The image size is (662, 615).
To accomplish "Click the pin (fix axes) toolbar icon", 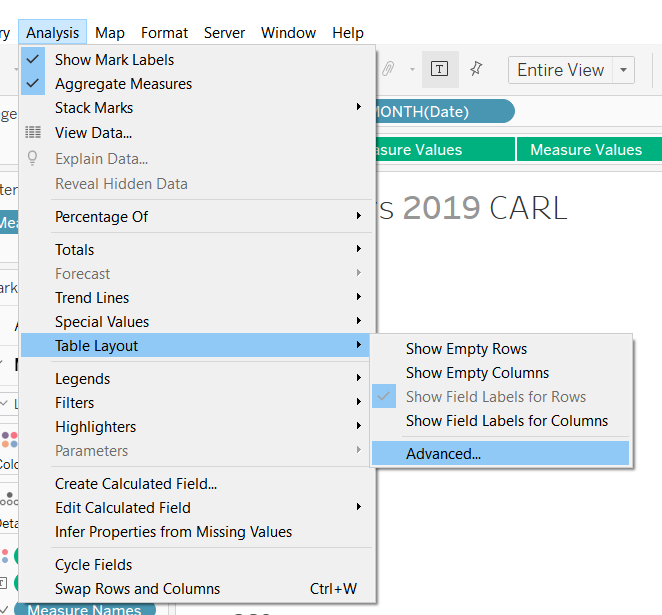I will click(476, 69).
